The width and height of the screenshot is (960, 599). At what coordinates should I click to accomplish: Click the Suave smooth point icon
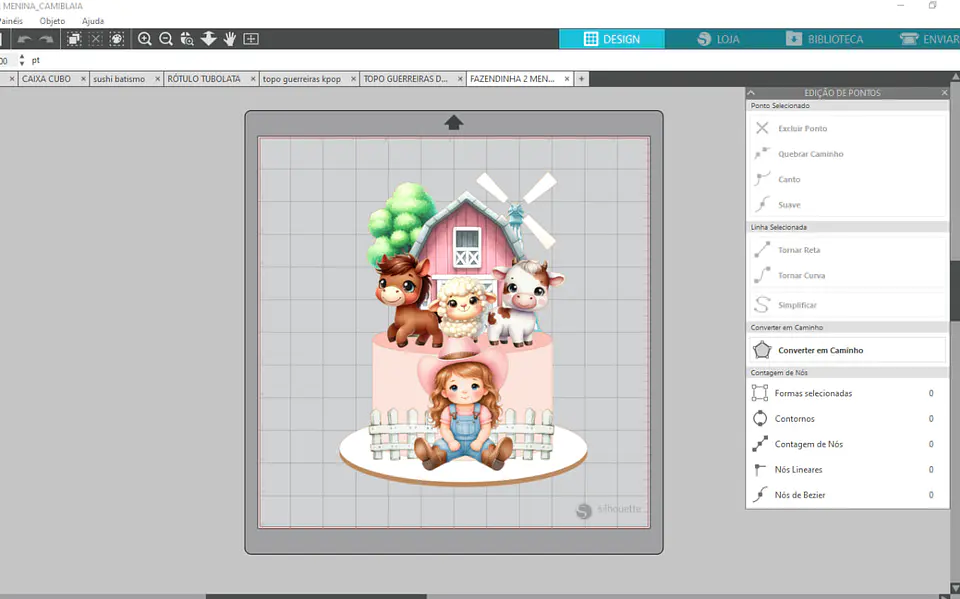pyautogui.click(x=762, y=204)
